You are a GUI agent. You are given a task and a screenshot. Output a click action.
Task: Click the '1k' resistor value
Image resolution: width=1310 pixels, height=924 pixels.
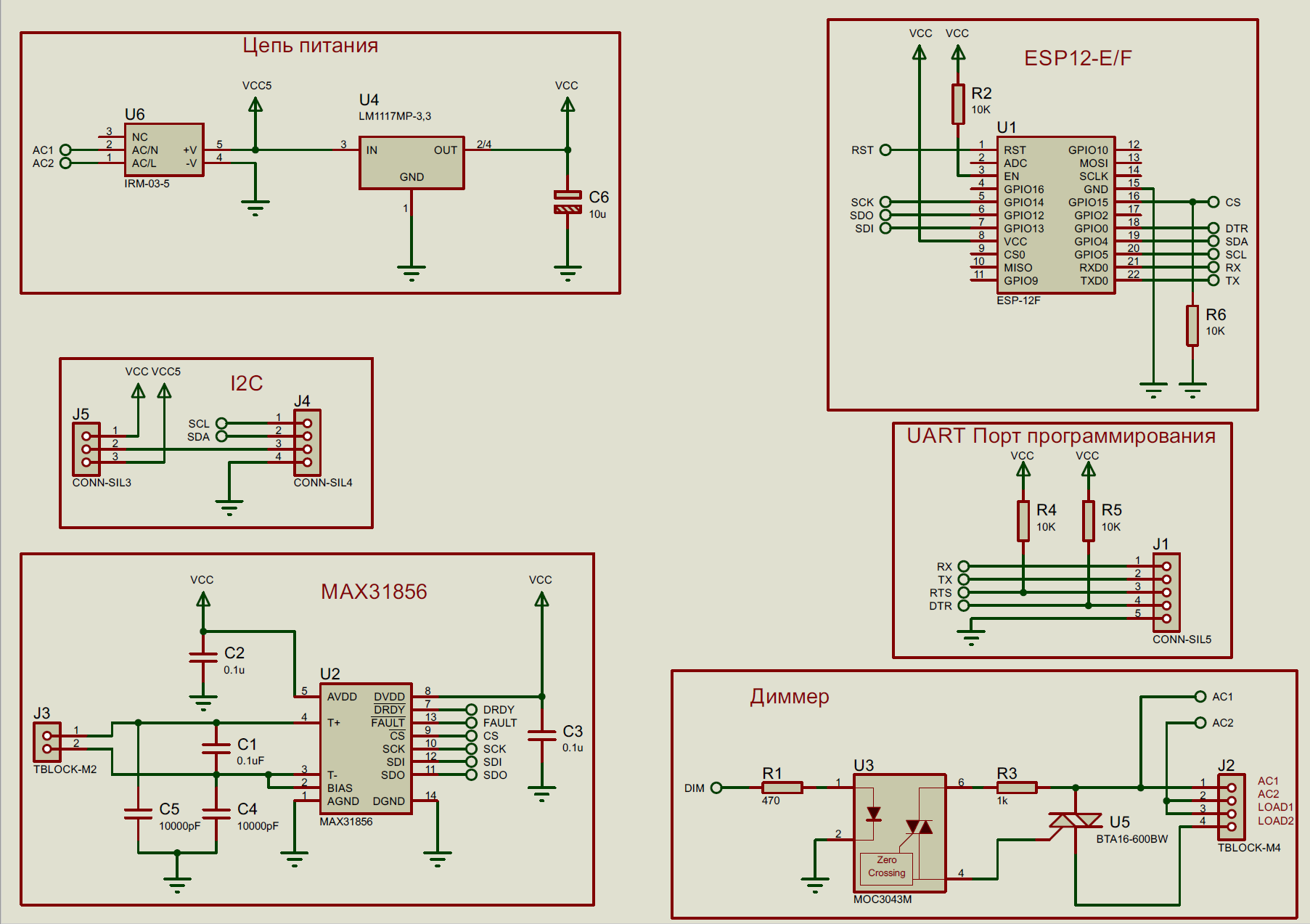pos(1002,801)
